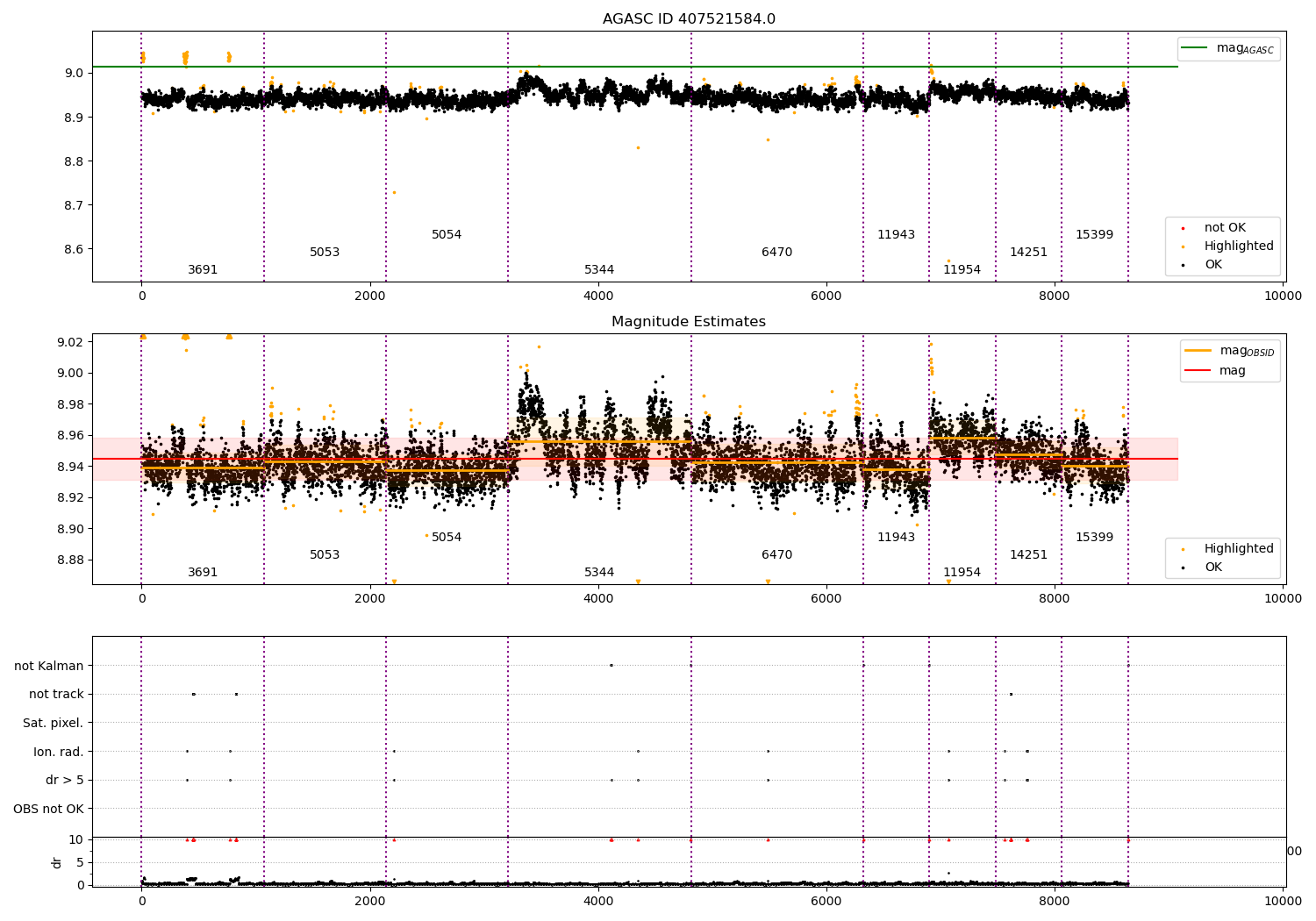Screen dimensions: 1316x921
Task: Click the 'Ion. rad.' y-axis label
Action: [59, 752]
